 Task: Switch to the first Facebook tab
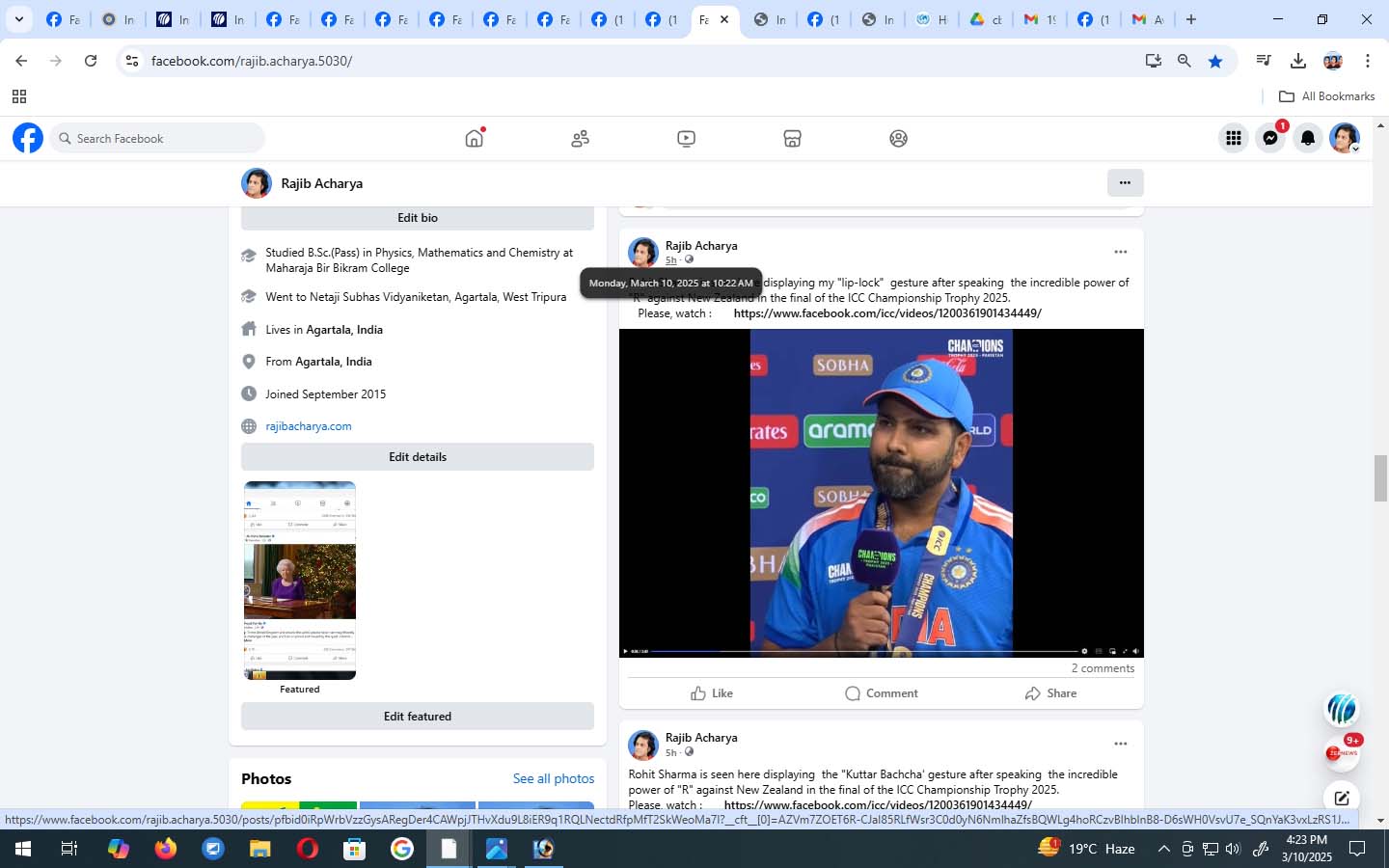pyautogui.click(x=64, y=19)
